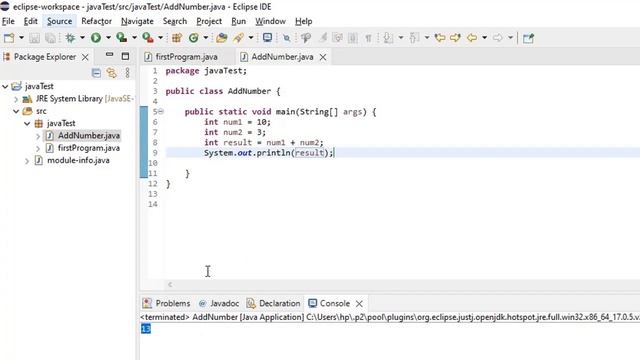This screenshot has height=360, width=640.
Task: Toggle Skip All Breakpoints
Action: [x=287, y=38]
